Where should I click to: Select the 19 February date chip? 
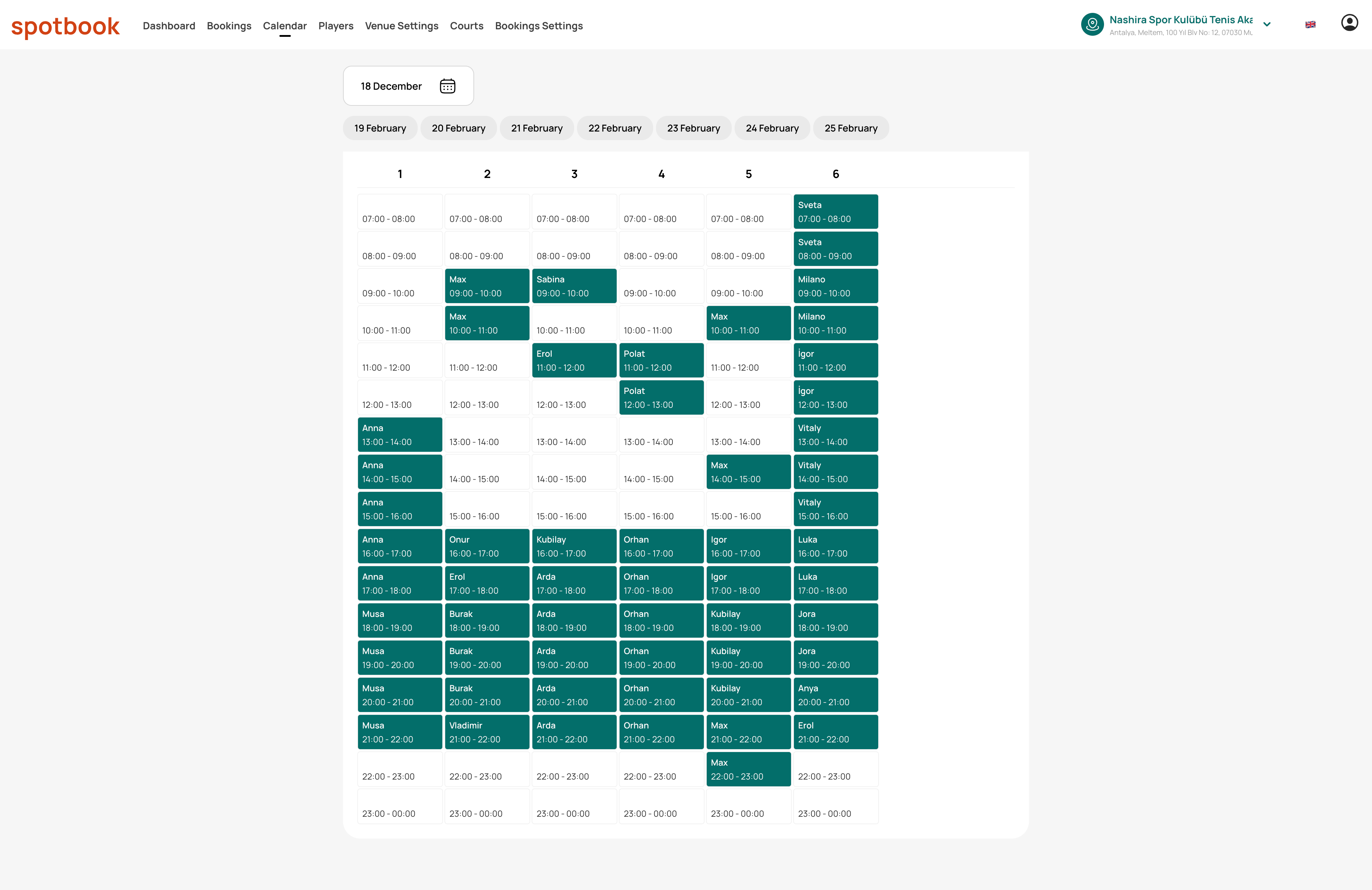coord(380,128)
